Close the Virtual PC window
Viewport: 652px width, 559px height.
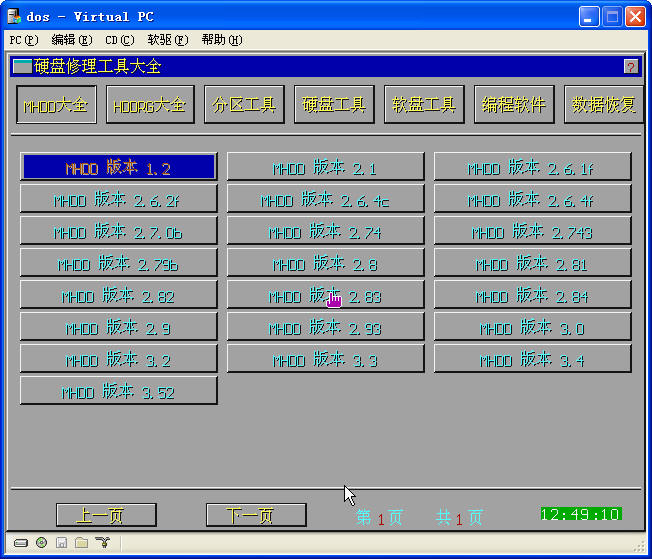635,17
